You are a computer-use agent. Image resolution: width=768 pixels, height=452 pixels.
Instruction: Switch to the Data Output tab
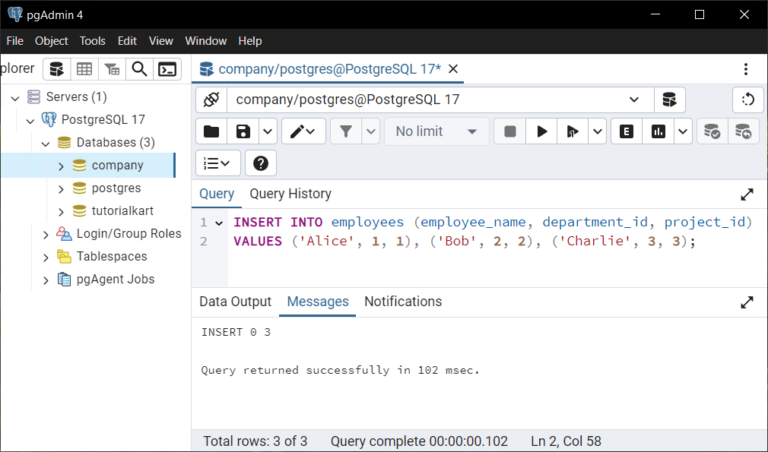pyautogui.click(x=235, y=301)
